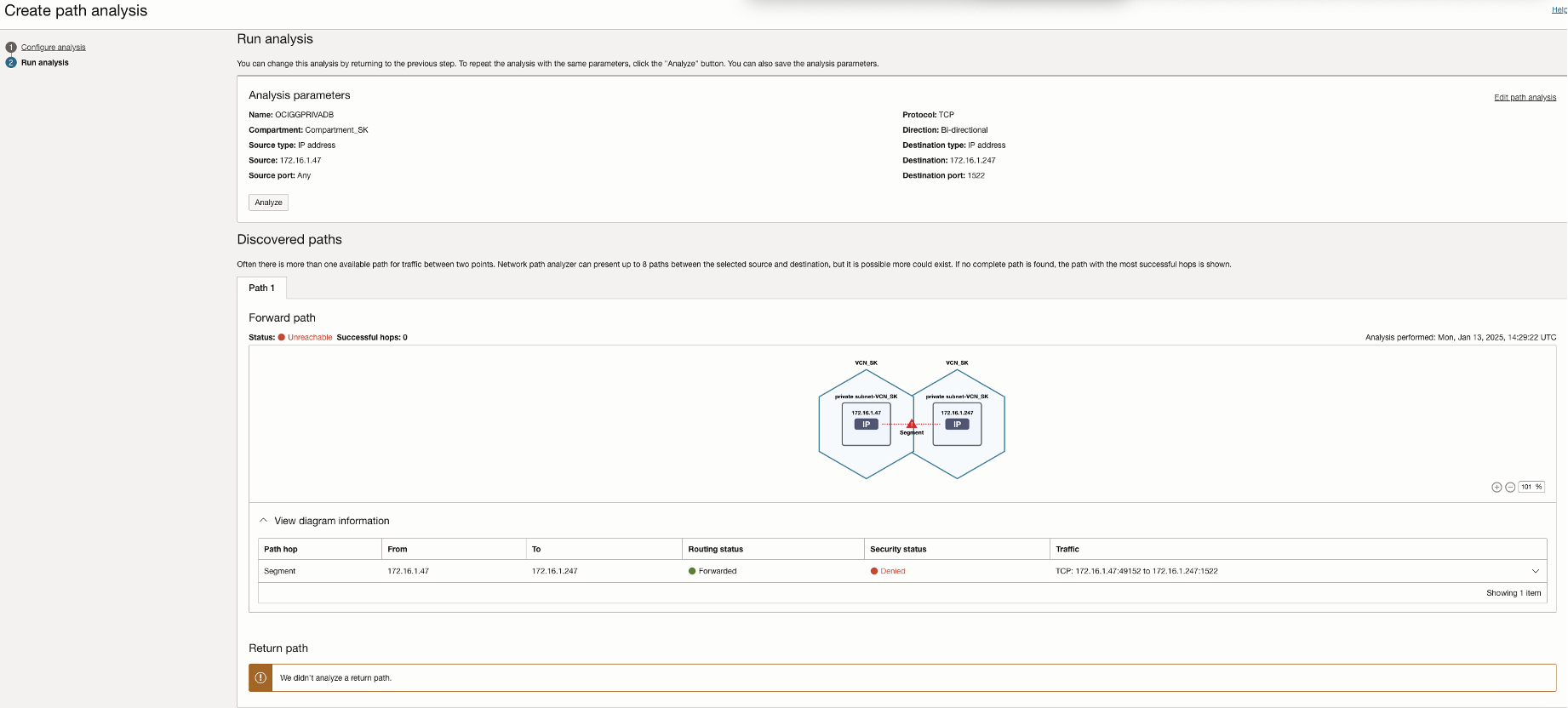Click the Return path warning icon

click(x=260, y=678)
